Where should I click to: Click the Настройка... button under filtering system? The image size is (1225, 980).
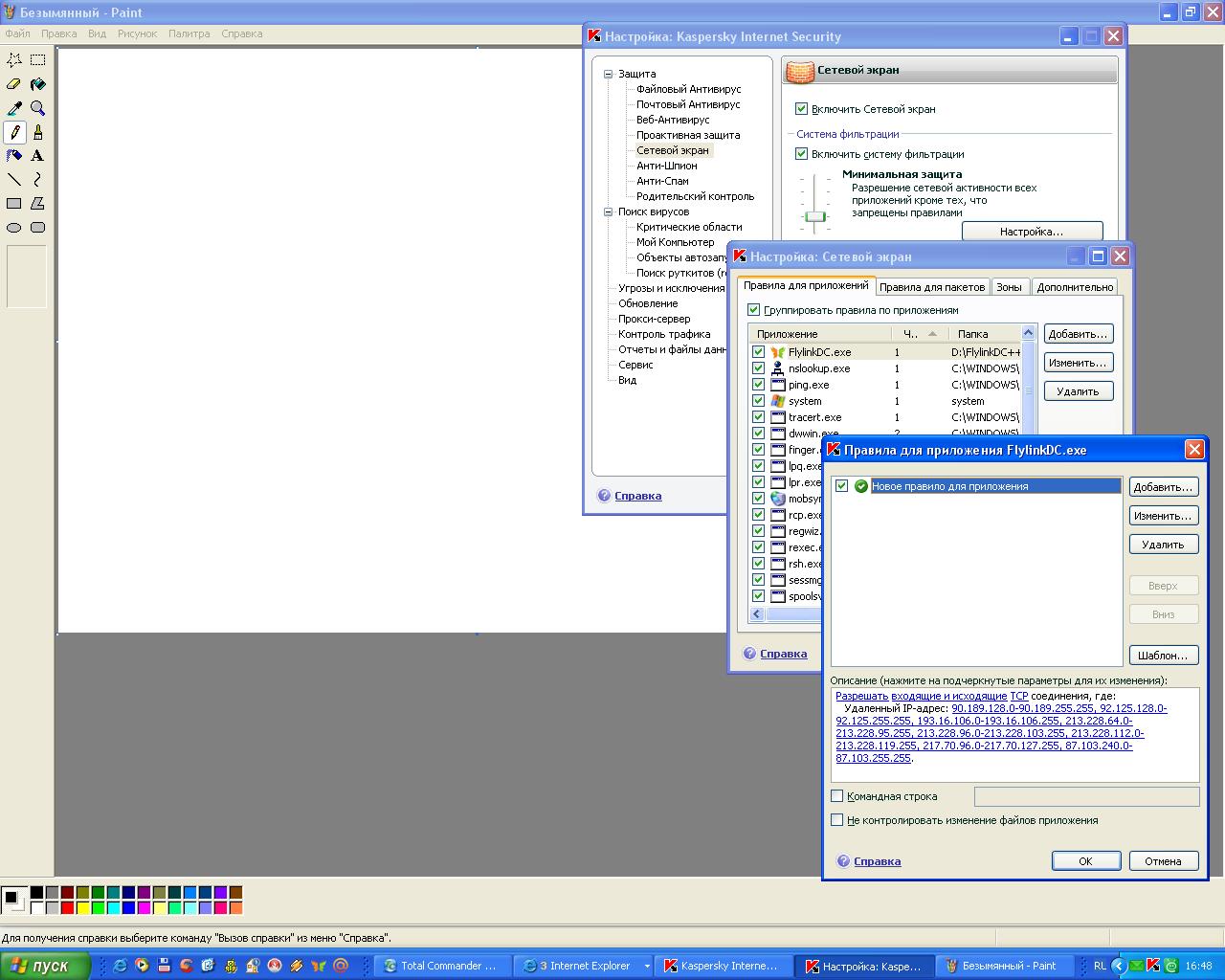click(1032, 232)
